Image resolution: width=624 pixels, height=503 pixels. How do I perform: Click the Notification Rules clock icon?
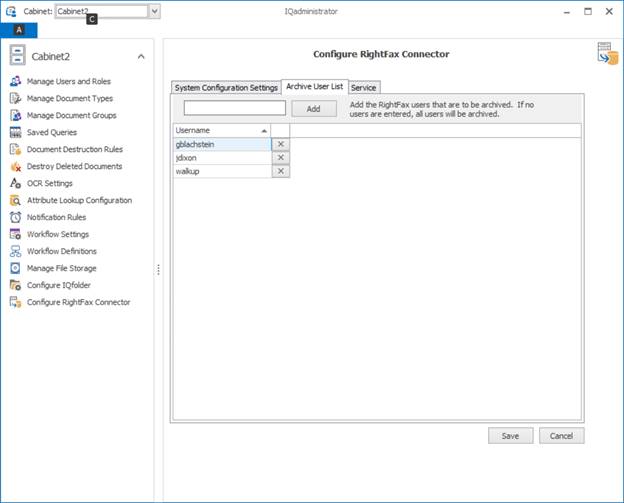coord(15,217)
